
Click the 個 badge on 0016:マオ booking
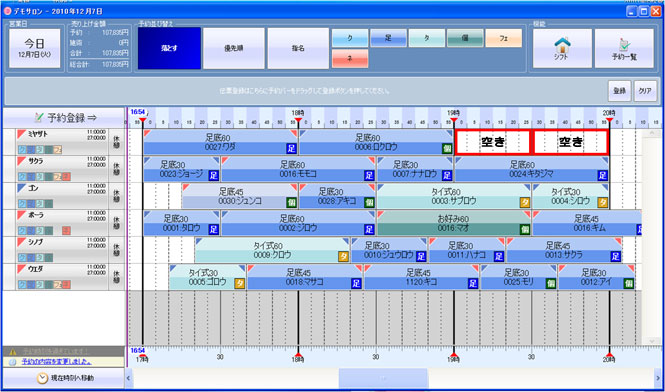click(525, 230)
